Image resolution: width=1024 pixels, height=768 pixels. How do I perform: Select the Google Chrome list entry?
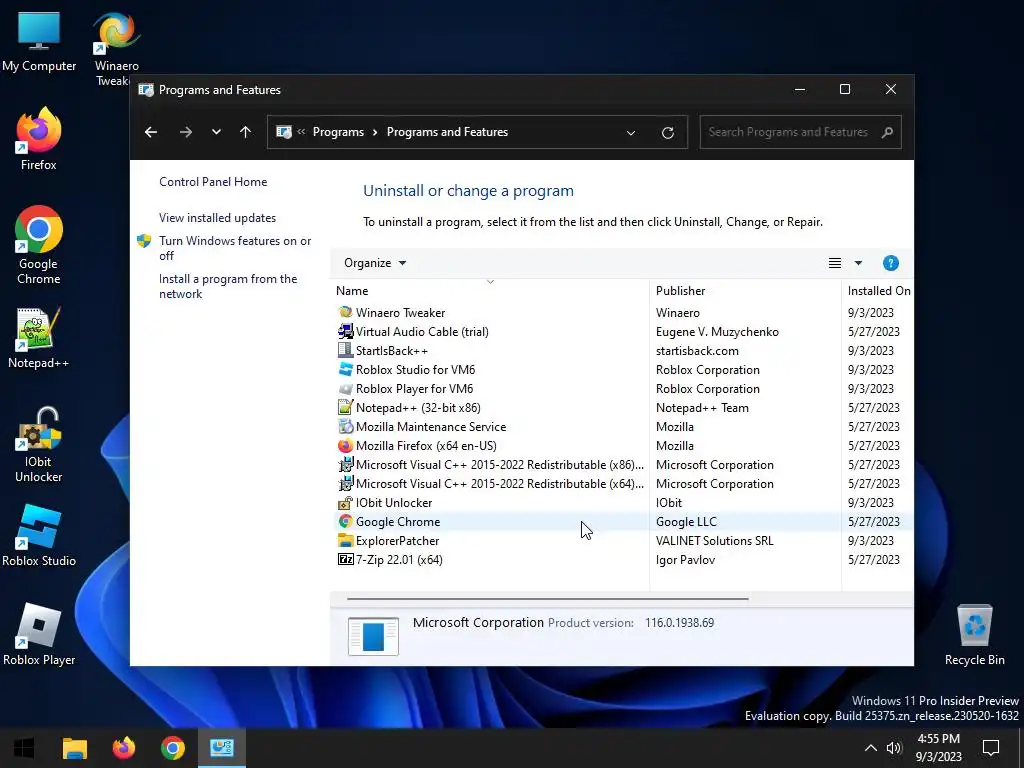tap(621, 521)
